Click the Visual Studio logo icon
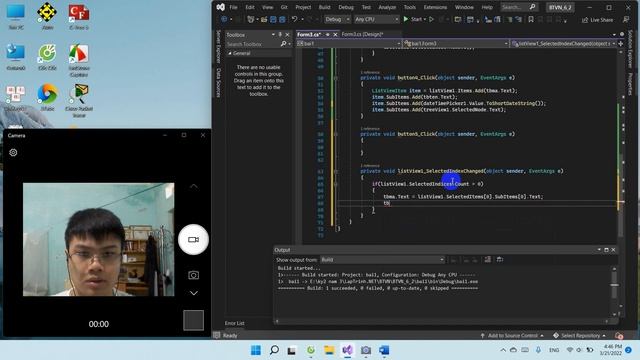 click(x=220, y=7)
